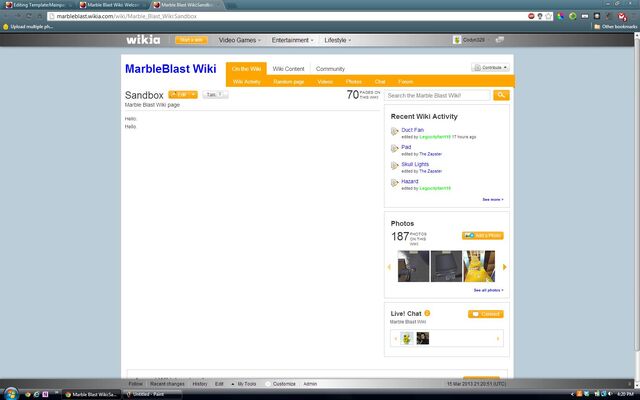This screenshot has width=640, height=400.
Task: Open the Hazard link
Action: point(410,181)
